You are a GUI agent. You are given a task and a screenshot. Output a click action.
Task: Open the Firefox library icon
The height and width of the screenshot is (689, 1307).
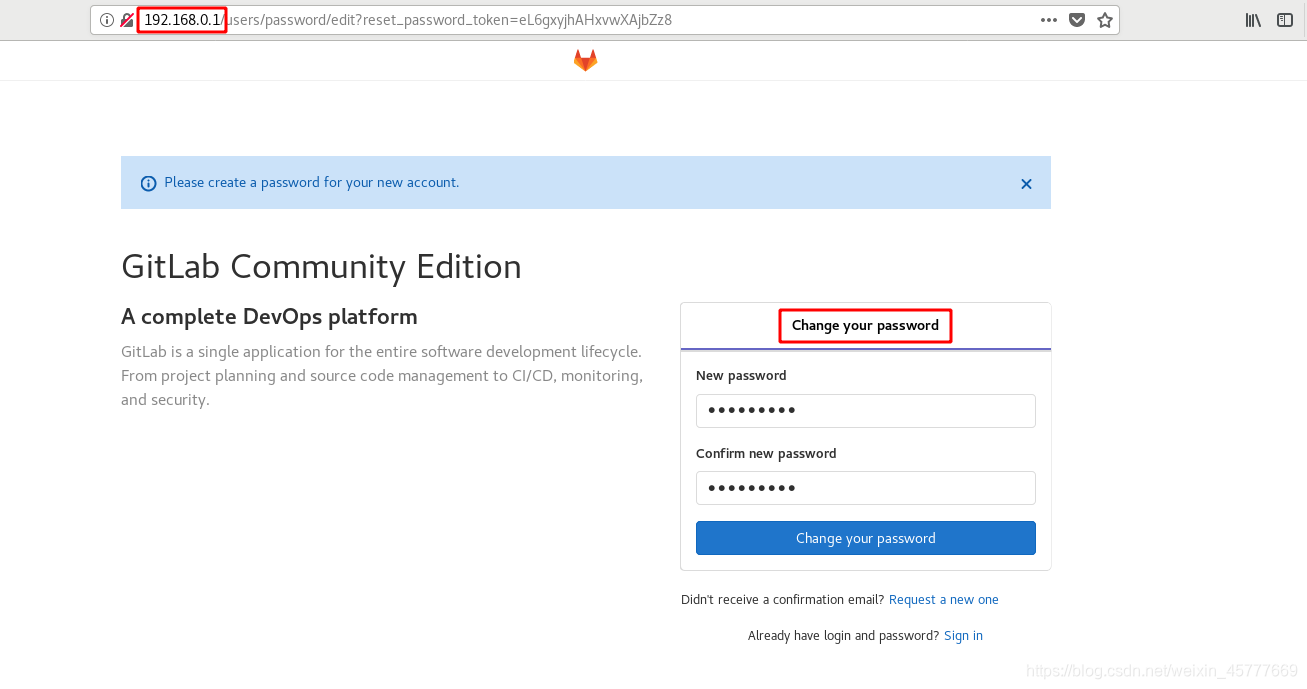pos(1253,20)
